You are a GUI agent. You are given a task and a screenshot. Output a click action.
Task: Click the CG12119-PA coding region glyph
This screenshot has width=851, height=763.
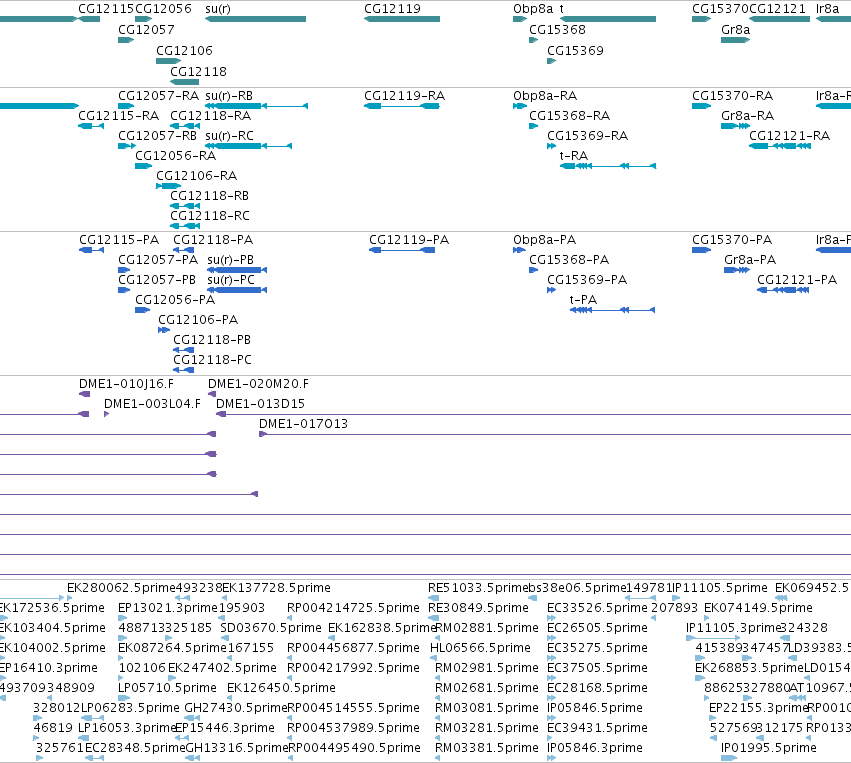coord(402,250)
